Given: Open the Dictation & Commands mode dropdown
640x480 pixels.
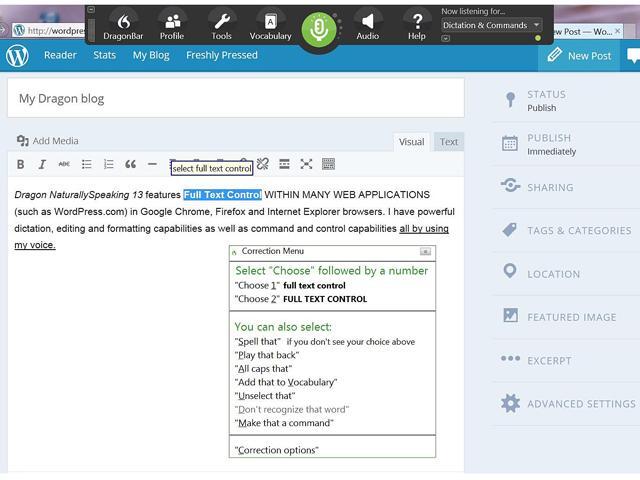Looking at the screenshot, I should coord(491,25).
